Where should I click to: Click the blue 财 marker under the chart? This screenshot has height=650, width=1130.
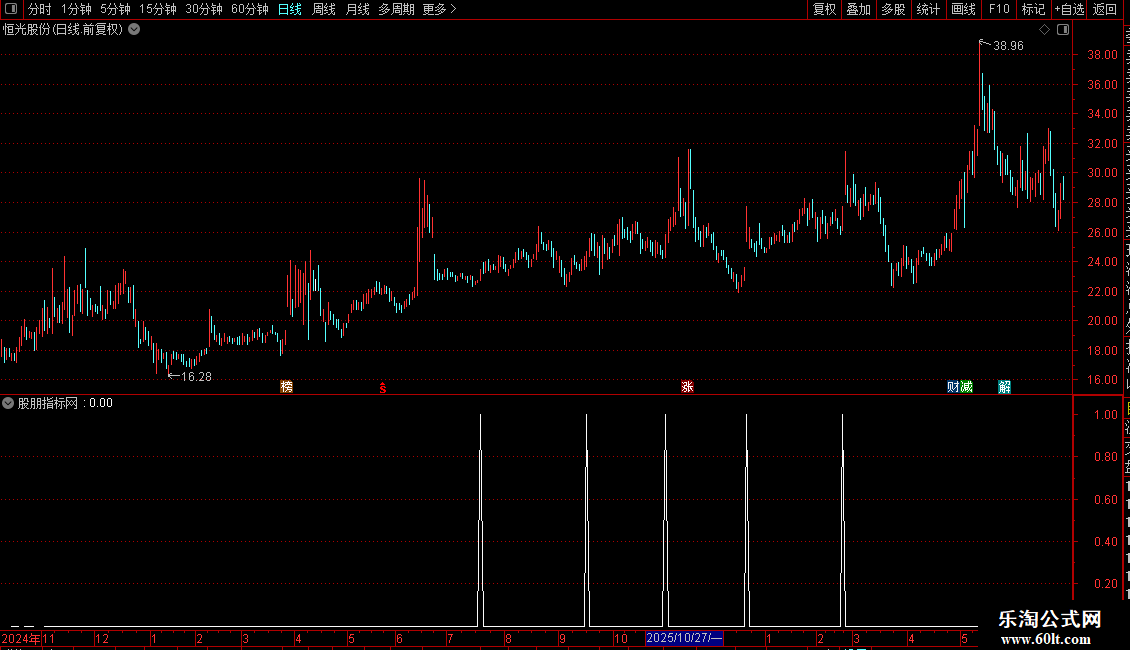pos(953,387)
